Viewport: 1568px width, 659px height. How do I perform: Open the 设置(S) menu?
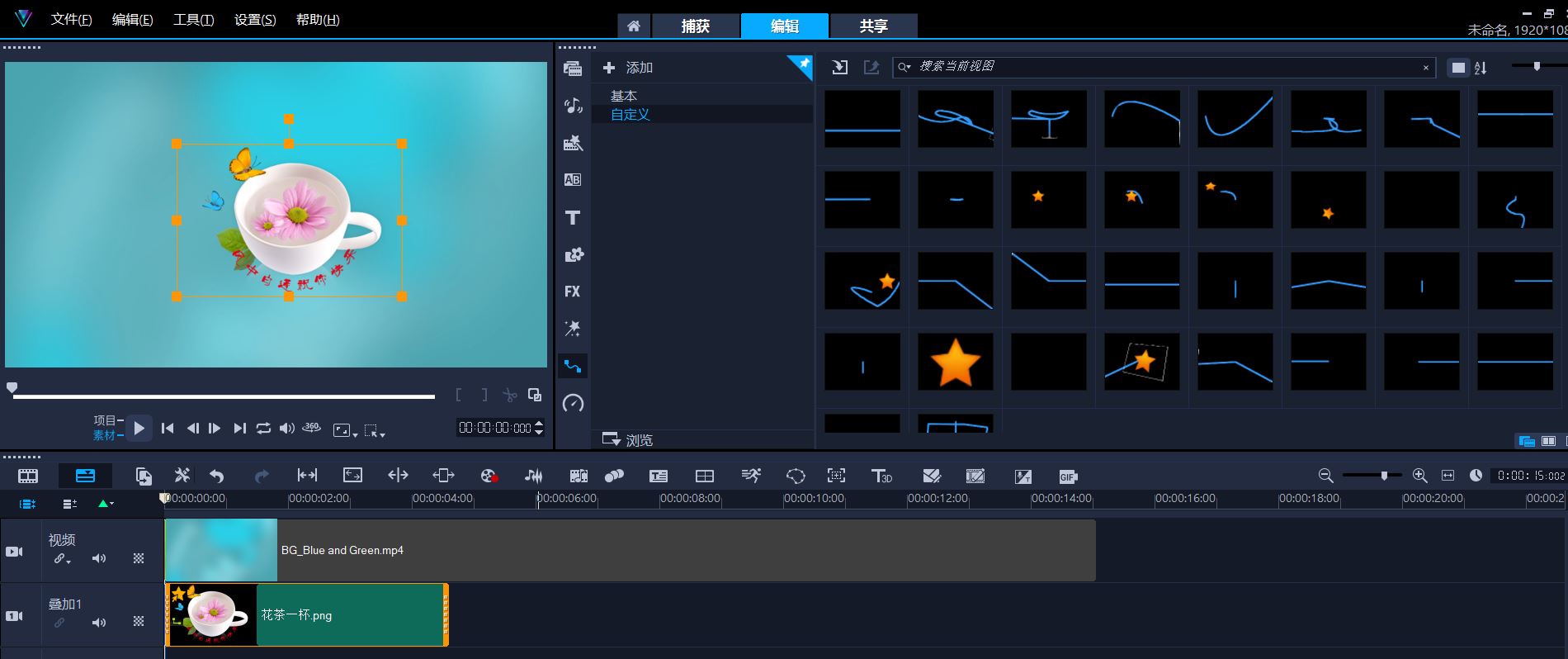pos(255,19)
